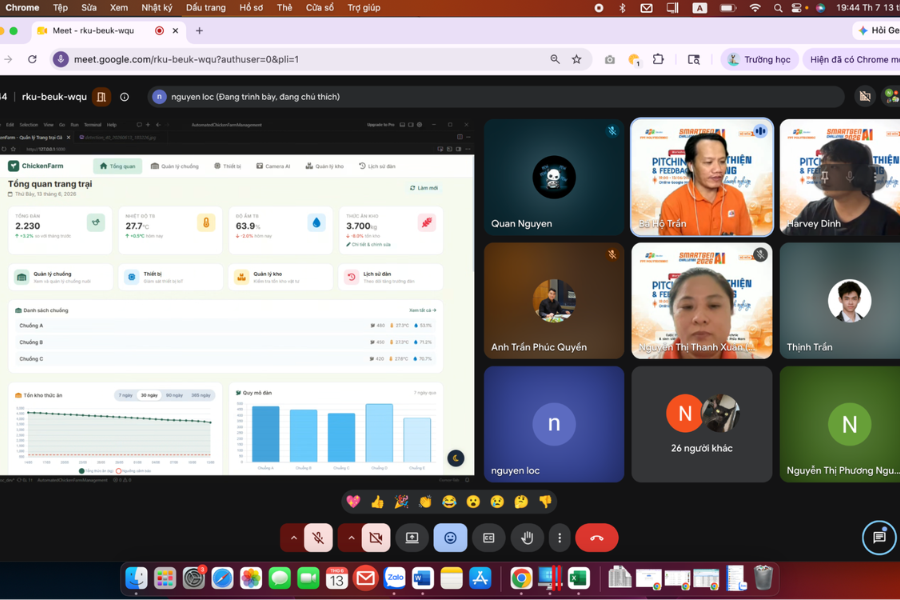Expand the microphone settings arrow
900x600 pixels.
[x=293, y=538]
